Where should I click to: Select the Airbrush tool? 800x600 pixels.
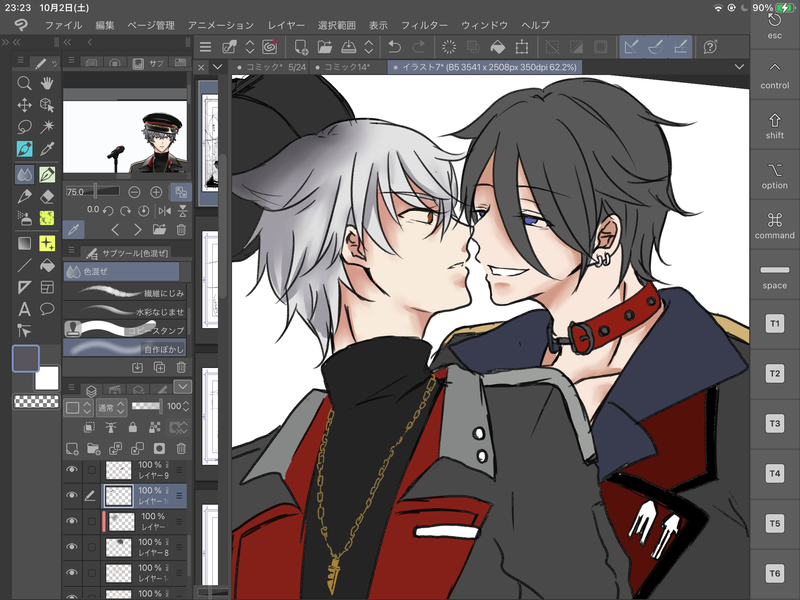(x=24, y=218)
